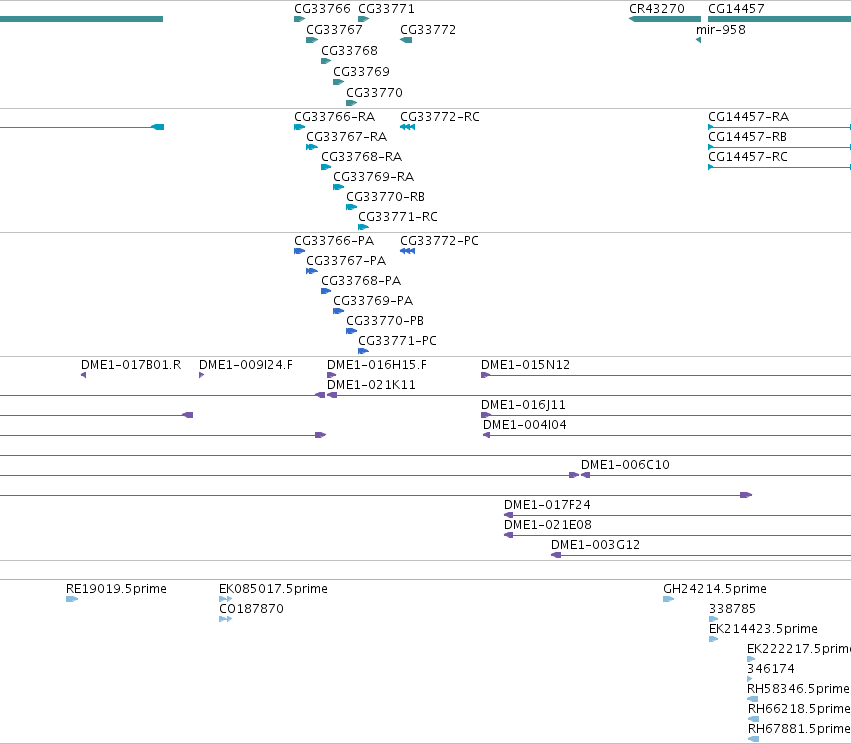Open the CG33770 gene label
Image resolution: width=851 pixels, height=744 pixels.
(374, 93)
